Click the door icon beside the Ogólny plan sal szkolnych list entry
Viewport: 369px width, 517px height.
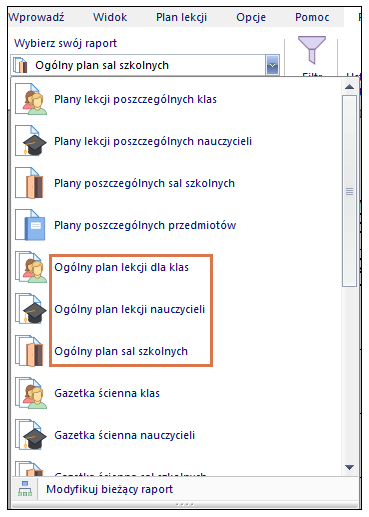(x=31, y=351)
